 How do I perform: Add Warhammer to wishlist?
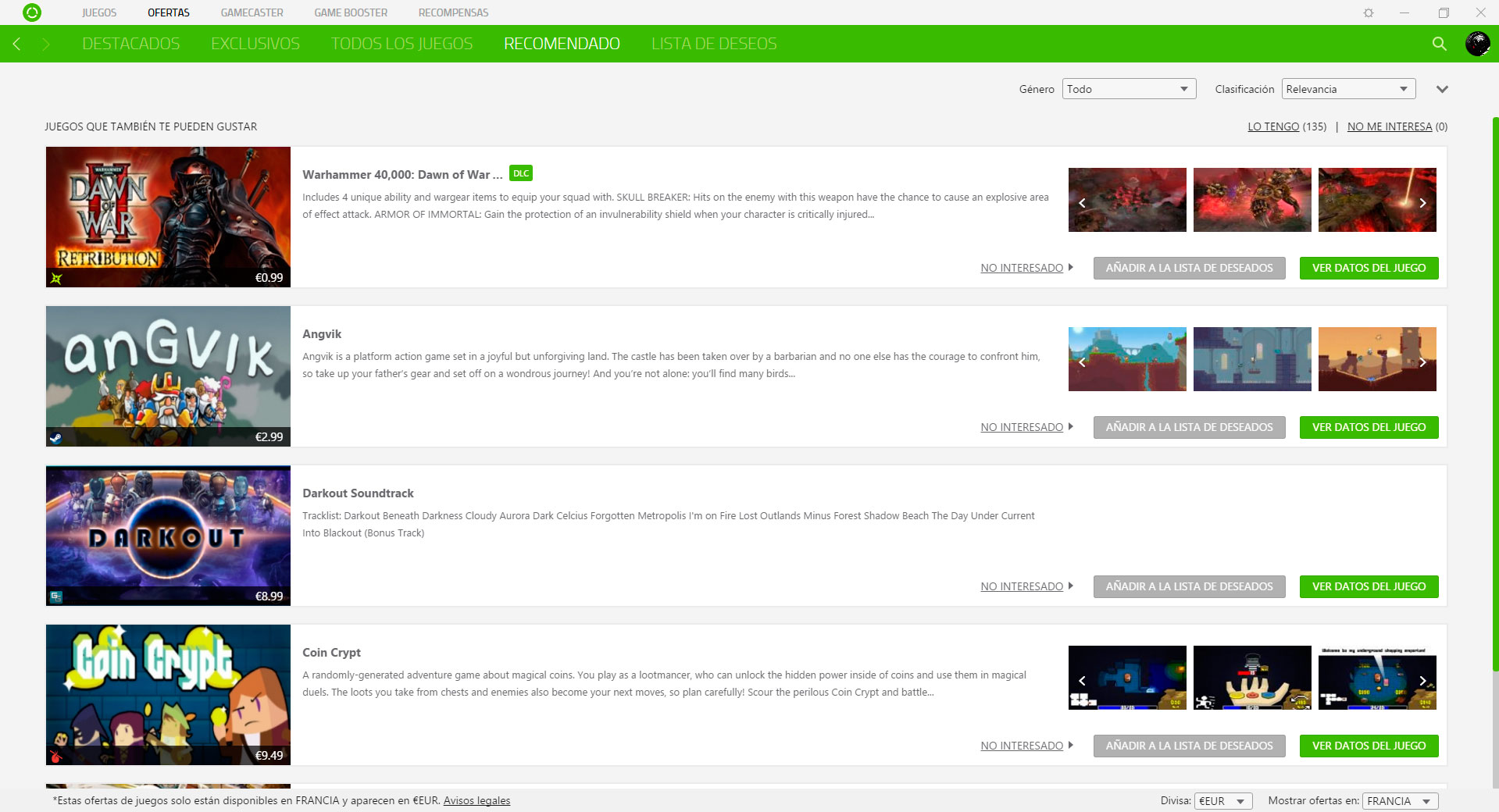(1189, 268)
